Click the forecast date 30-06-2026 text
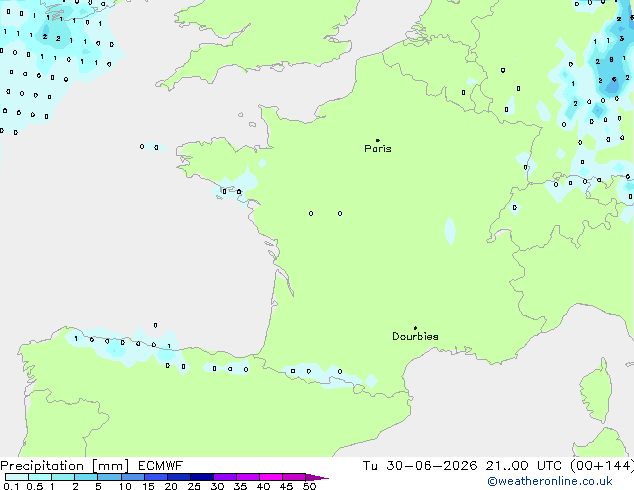634x490 pixels. 431,466
